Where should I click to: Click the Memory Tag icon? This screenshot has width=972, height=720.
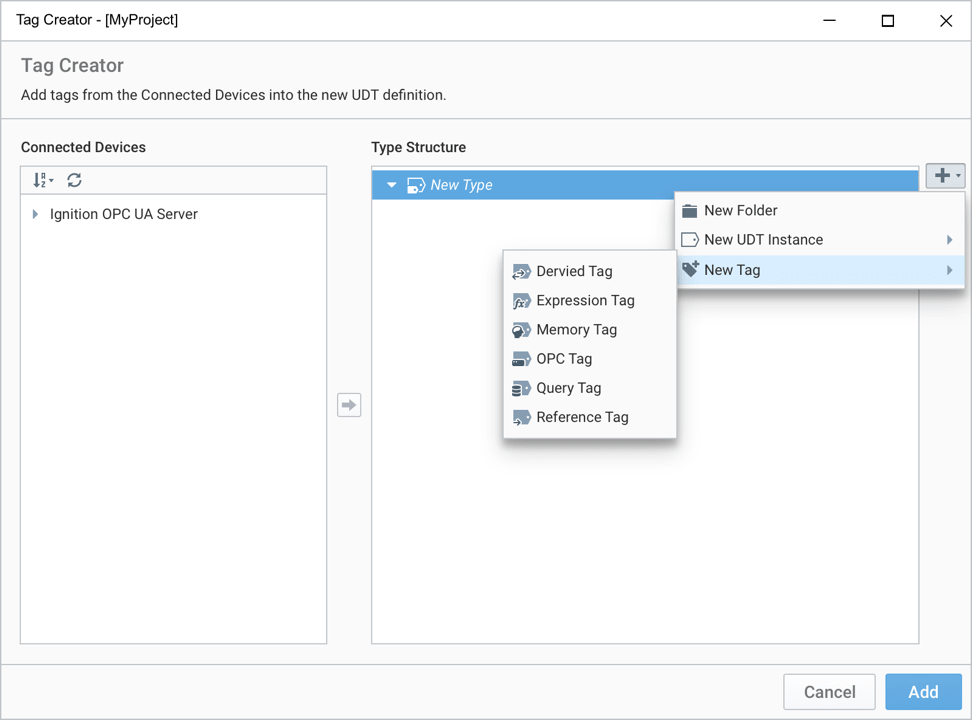pos(521,330)
